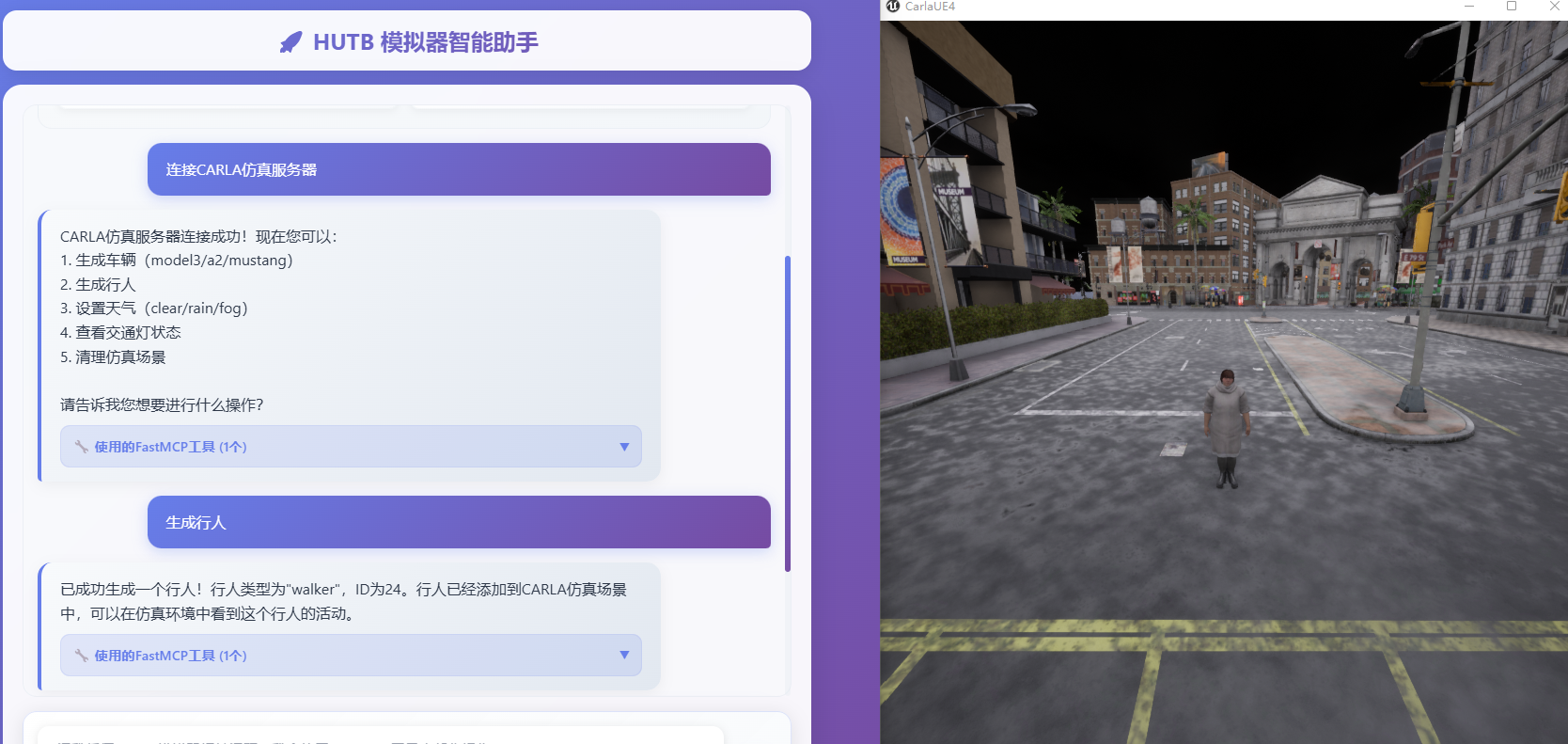The width and height of the screenshot is (1568, 744).
Task: Click the Unreal Engine icon in CarlaUE4 titlebar
Action: (893, 7)
